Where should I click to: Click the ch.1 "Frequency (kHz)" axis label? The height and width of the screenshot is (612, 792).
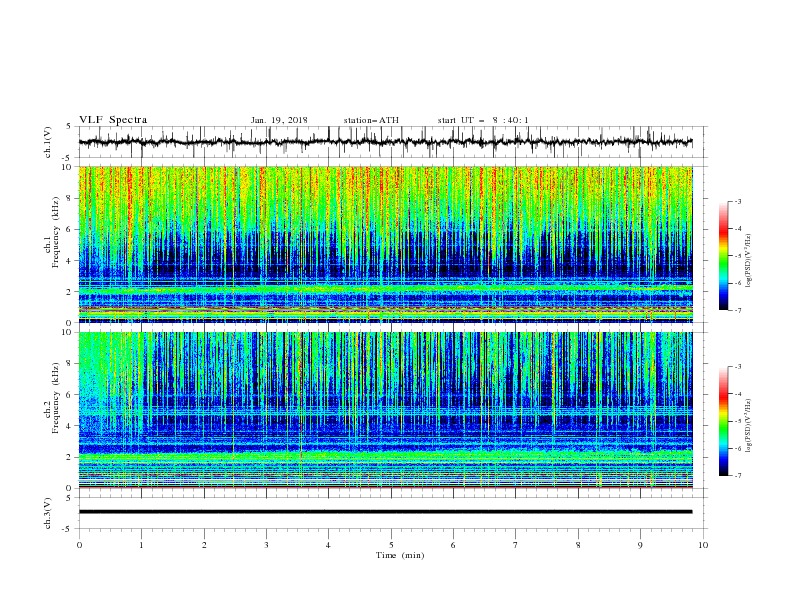[57, 232]
